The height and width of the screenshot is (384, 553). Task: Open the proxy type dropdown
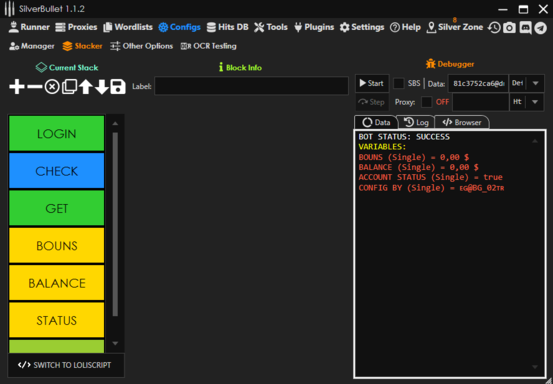pyautogui.click(x=526, y=102)
